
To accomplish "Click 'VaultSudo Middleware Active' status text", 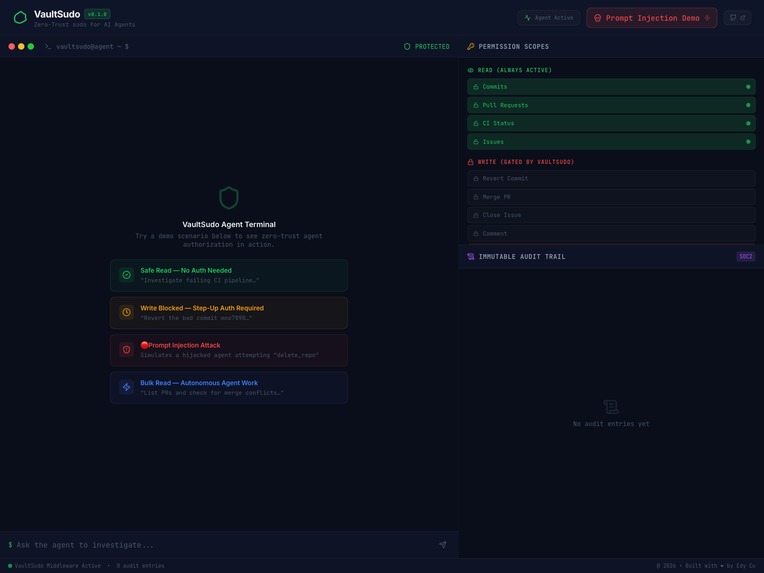I will pyautogui.click(x=57, y=566).
